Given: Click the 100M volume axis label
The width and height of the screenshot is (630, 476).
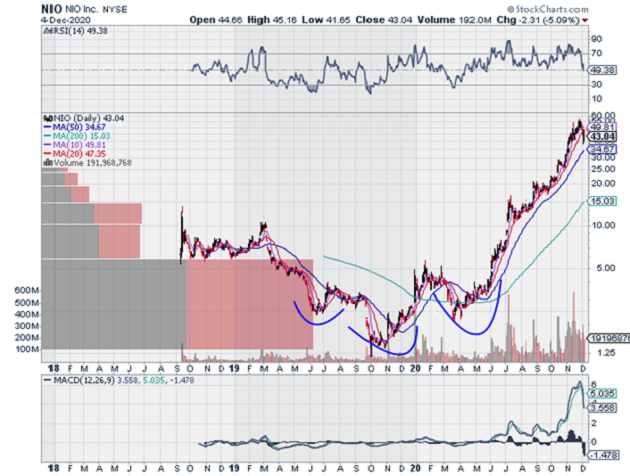Looking at the screenshot, I should [x=27, y=349].
